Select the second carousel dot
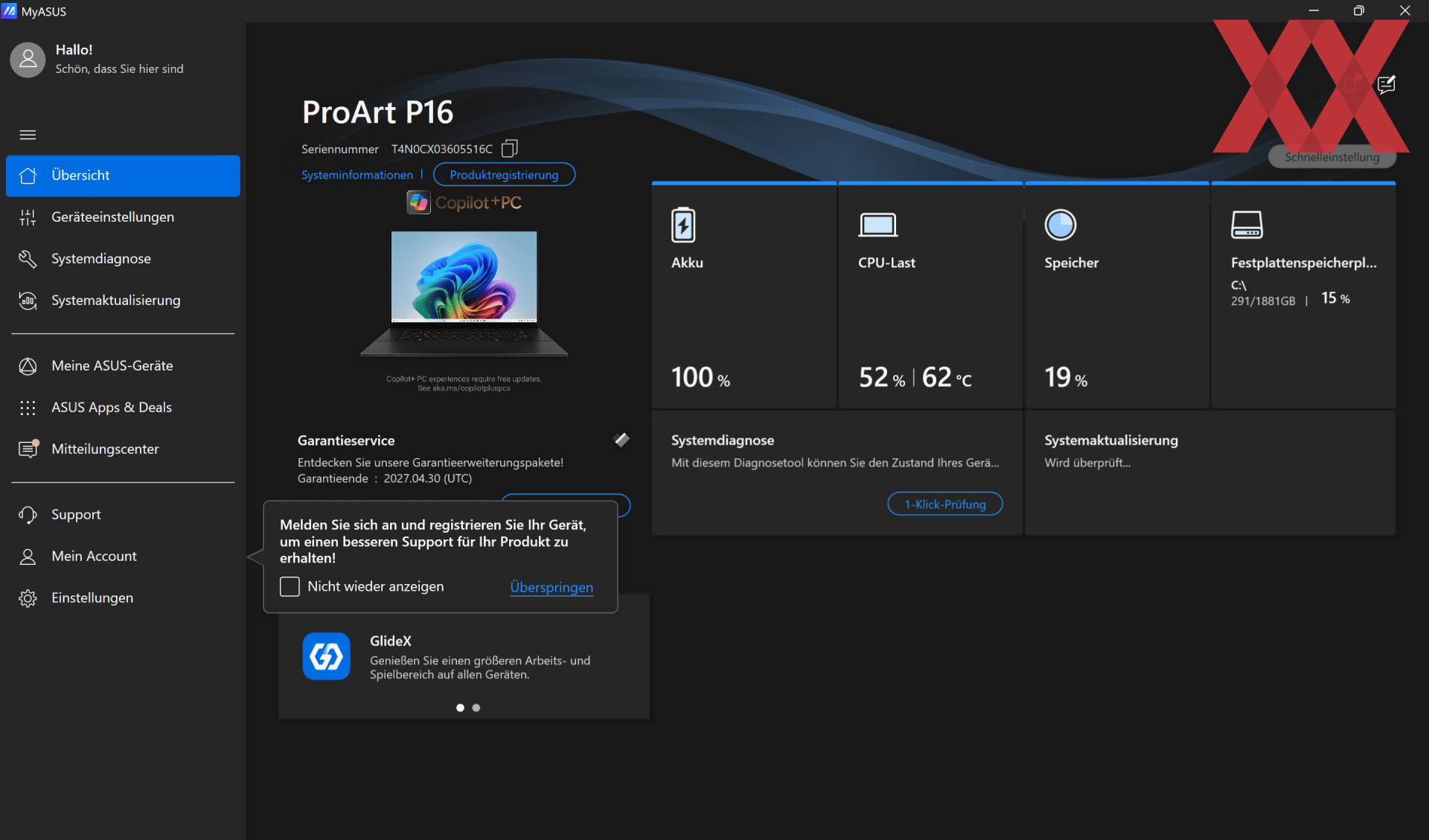1429x840 pixels. 476,708
